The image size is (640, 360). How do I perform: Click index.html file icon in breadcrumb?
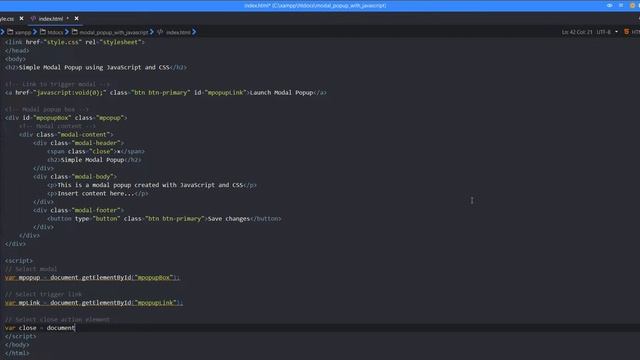[160, 32]
